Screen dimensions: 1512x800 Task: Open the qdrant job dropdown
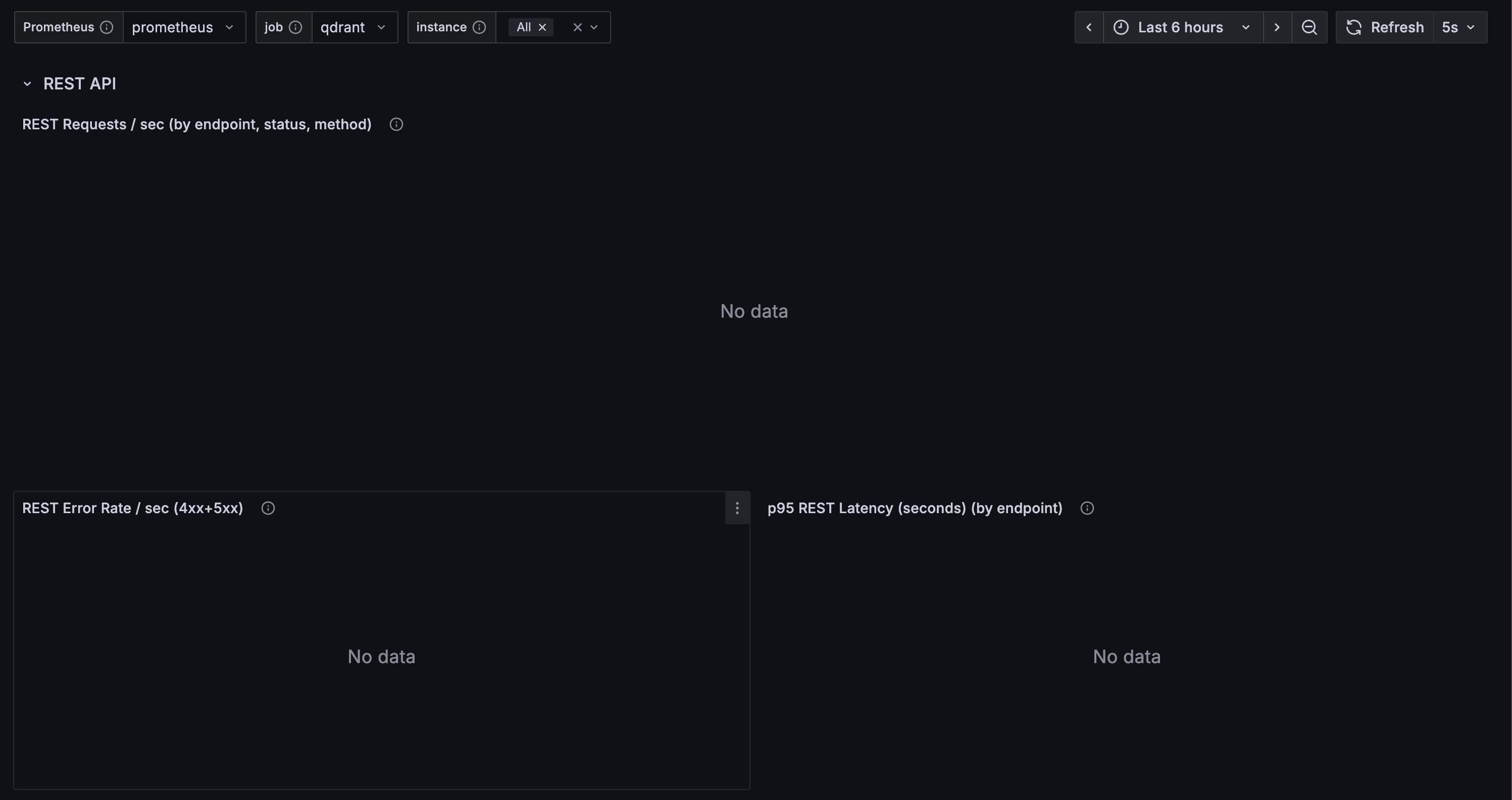pyautogui.click(x=354, y=28)
